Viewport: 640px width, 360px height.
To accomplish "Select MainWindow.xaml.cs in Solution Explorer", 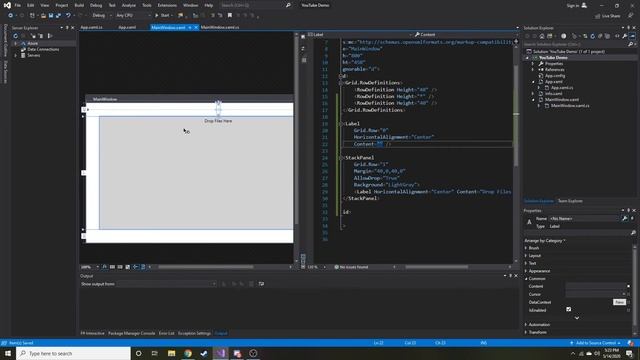I will click(x=570, y=106).
